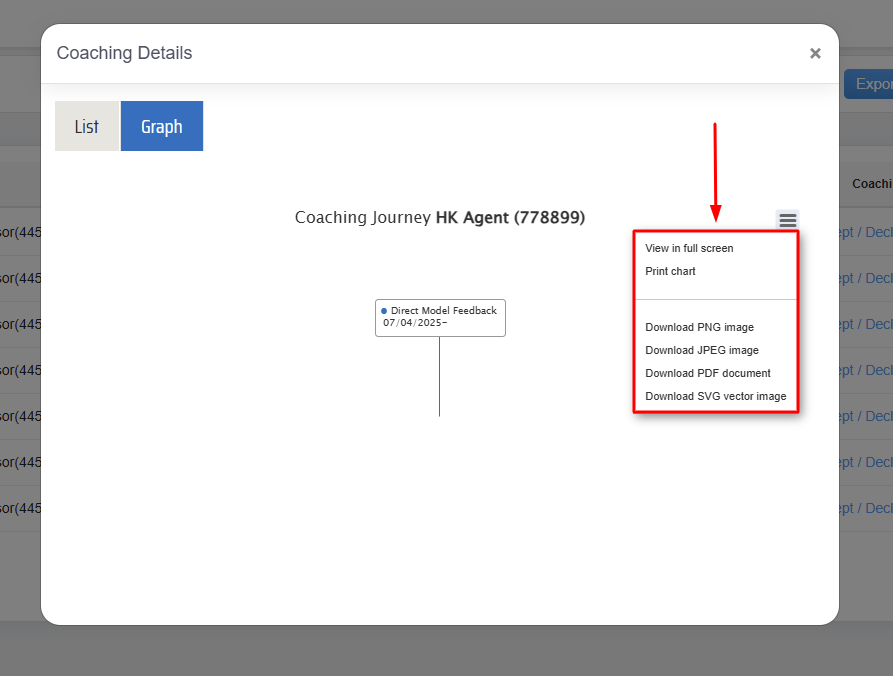Choose Download PDF document
Screen dimensions: 893x676
click(707, 373)
